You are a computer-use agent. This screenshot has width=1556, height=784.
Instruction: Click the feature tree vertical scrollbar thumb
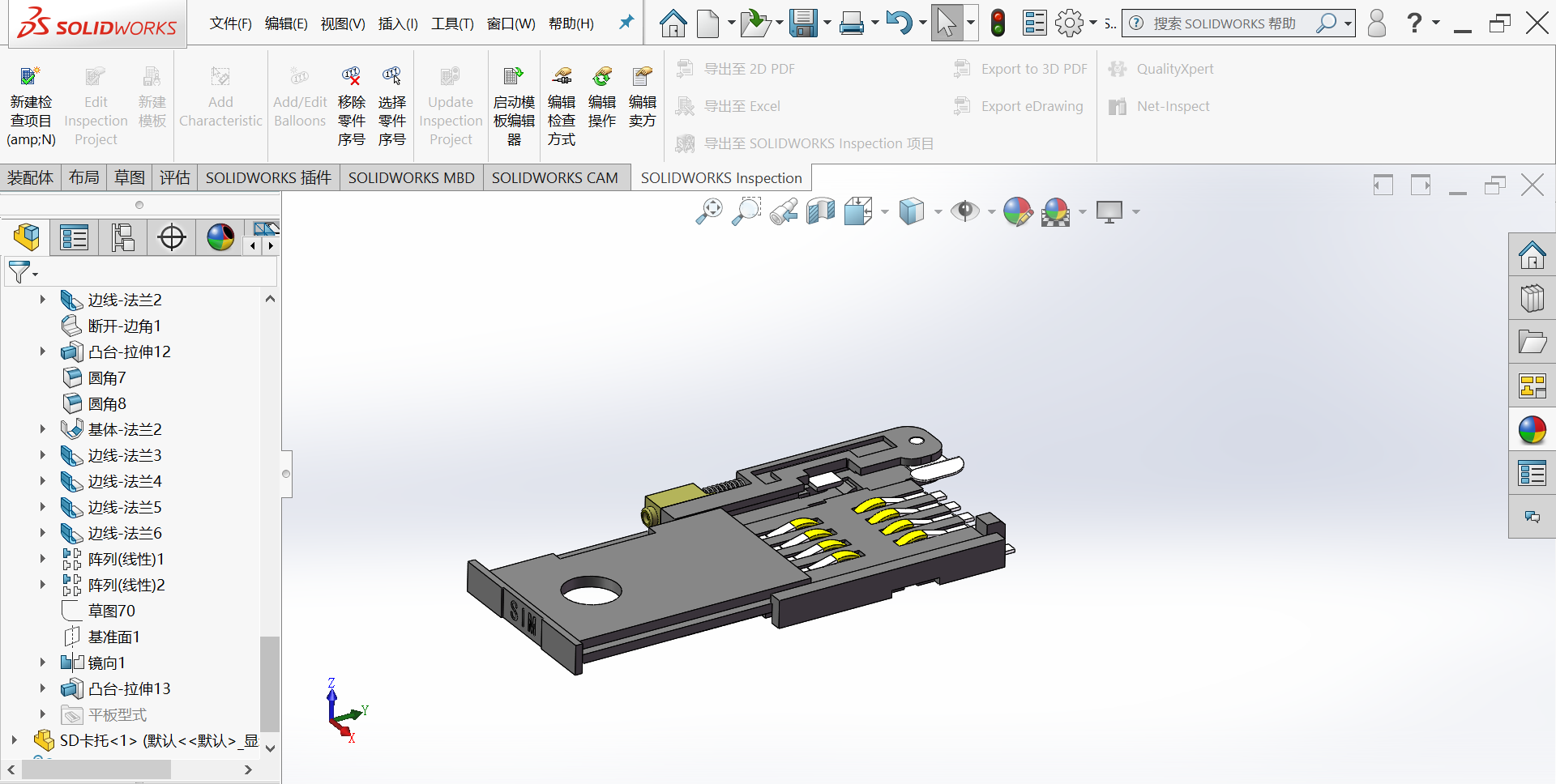coord(270,684)
